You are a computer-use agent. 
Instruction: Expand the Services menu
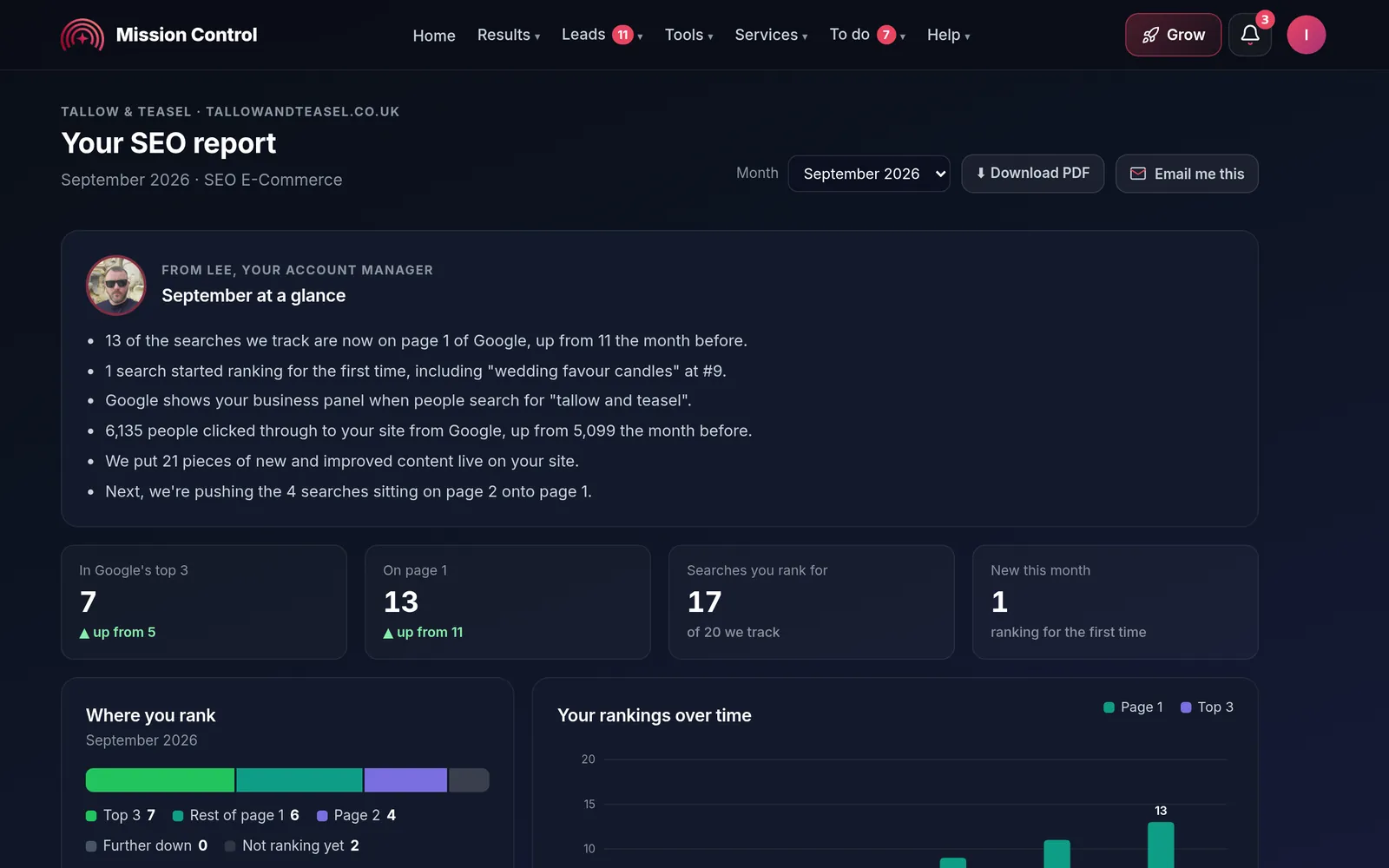click(x=771, y=35)
